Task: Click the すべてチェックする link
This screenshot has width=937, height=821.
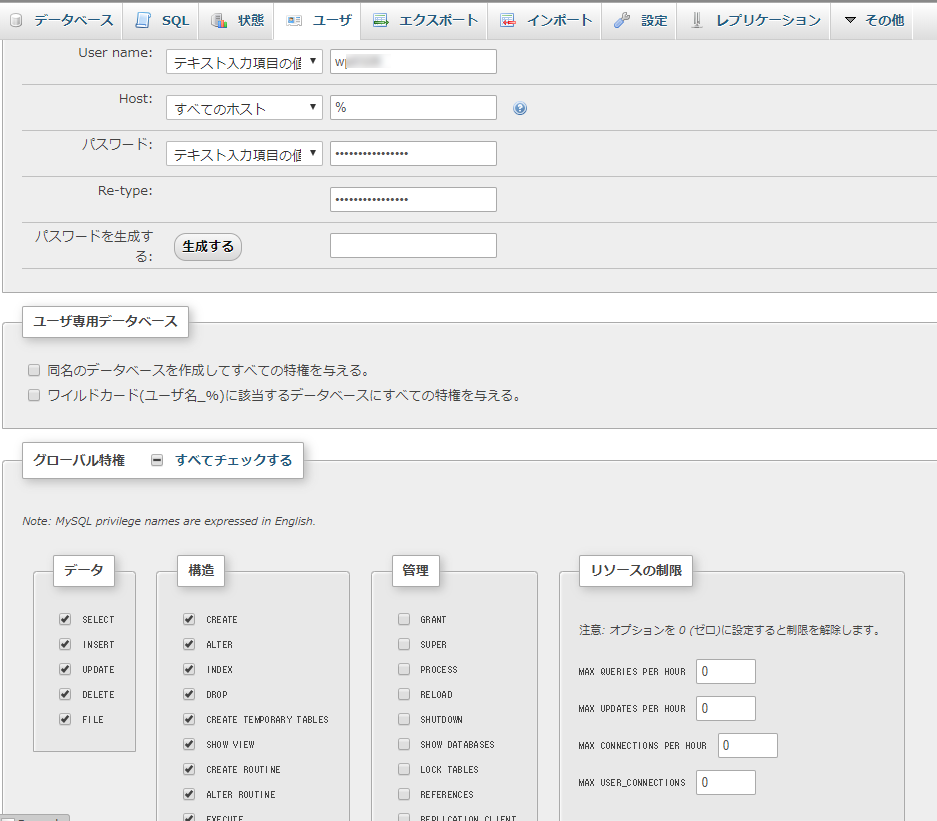Action: pyautogui.click(x=233, y=460)
